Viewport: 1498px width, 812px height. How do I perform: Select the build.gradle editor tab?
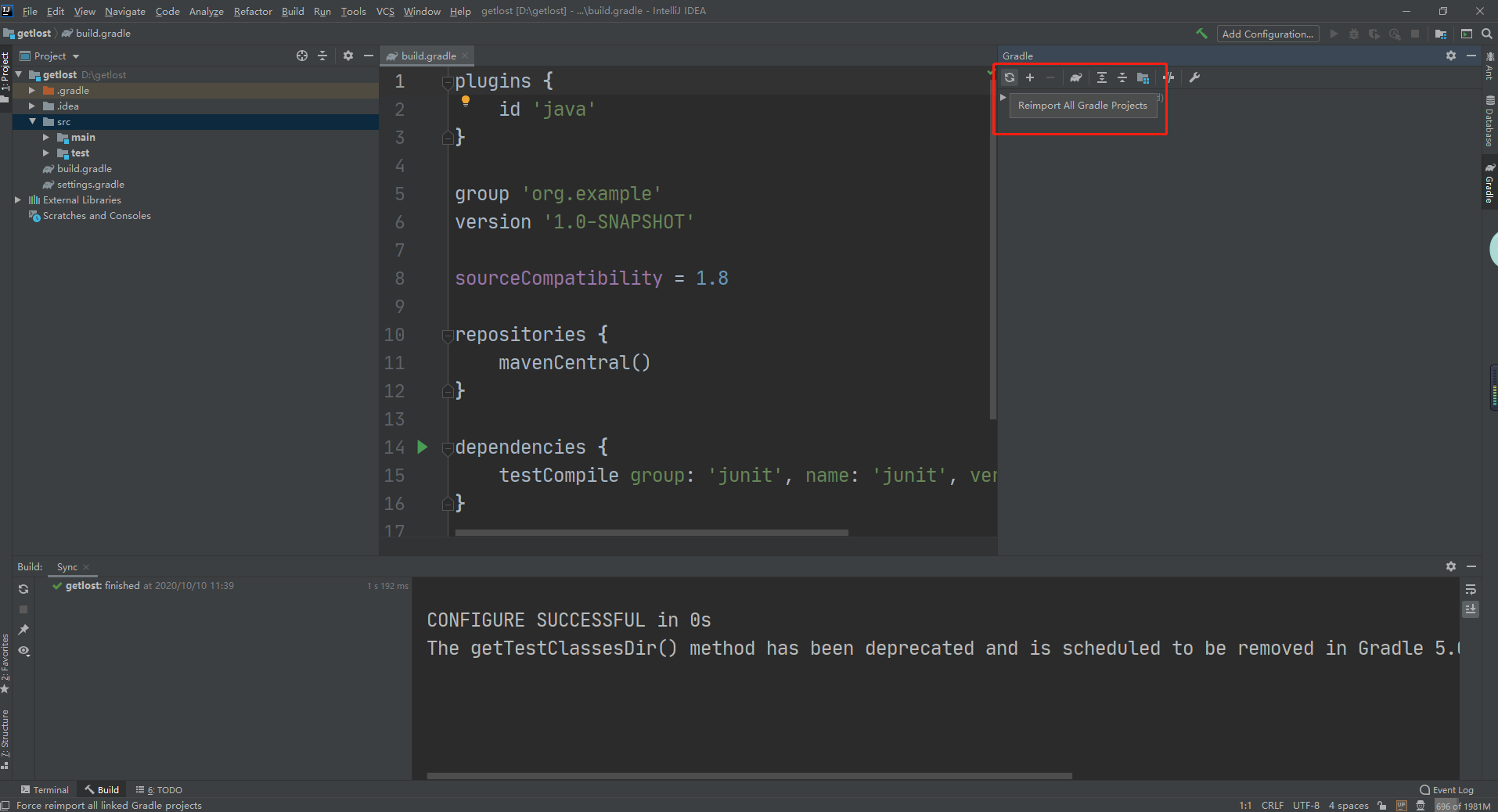(428, 56)
